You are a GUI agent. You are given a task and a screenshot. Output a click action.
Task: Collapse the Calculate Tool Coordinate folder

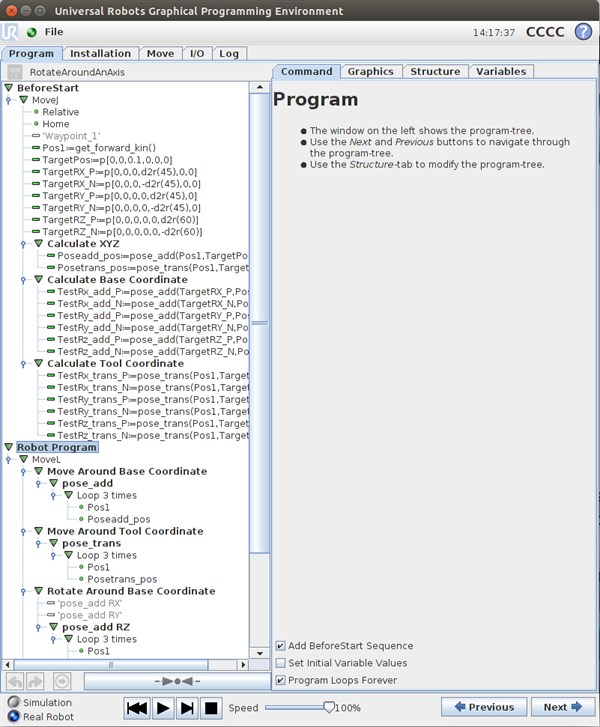pyautogui.click(x=38, y=363)
